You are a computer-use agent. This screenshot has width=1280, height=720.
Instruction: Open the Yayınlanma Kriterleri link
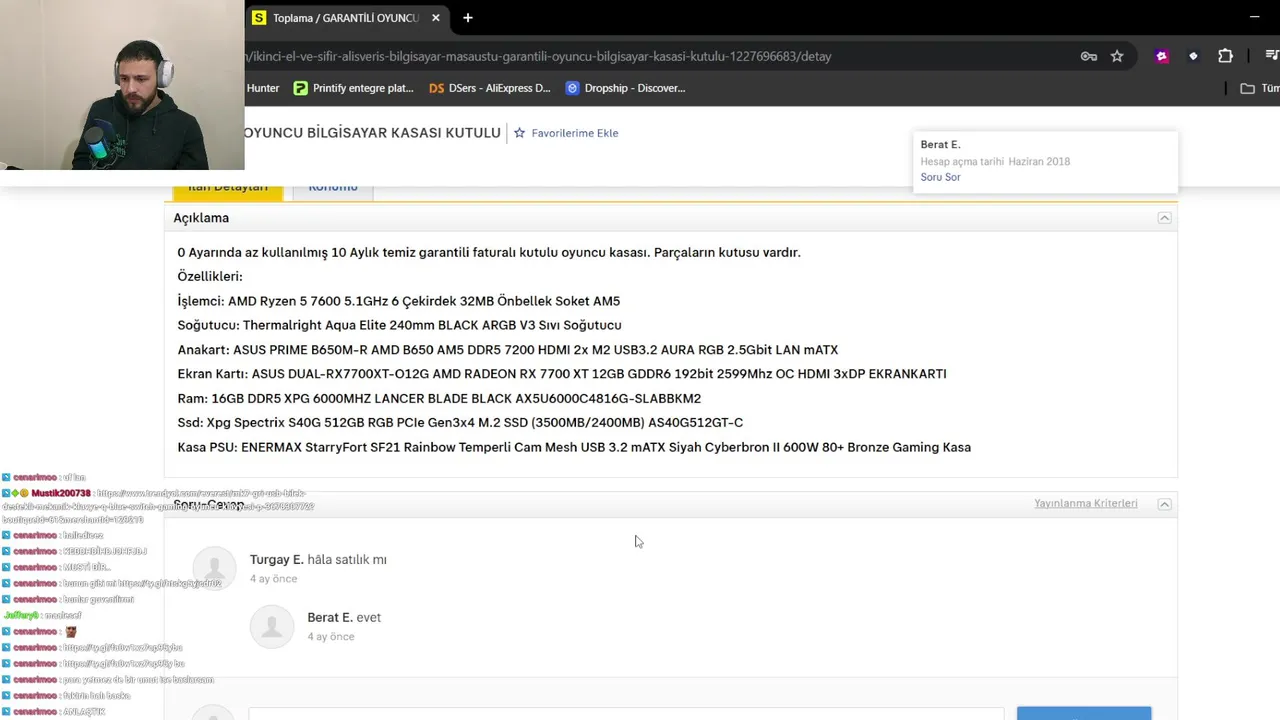[x=1086, y=504]
